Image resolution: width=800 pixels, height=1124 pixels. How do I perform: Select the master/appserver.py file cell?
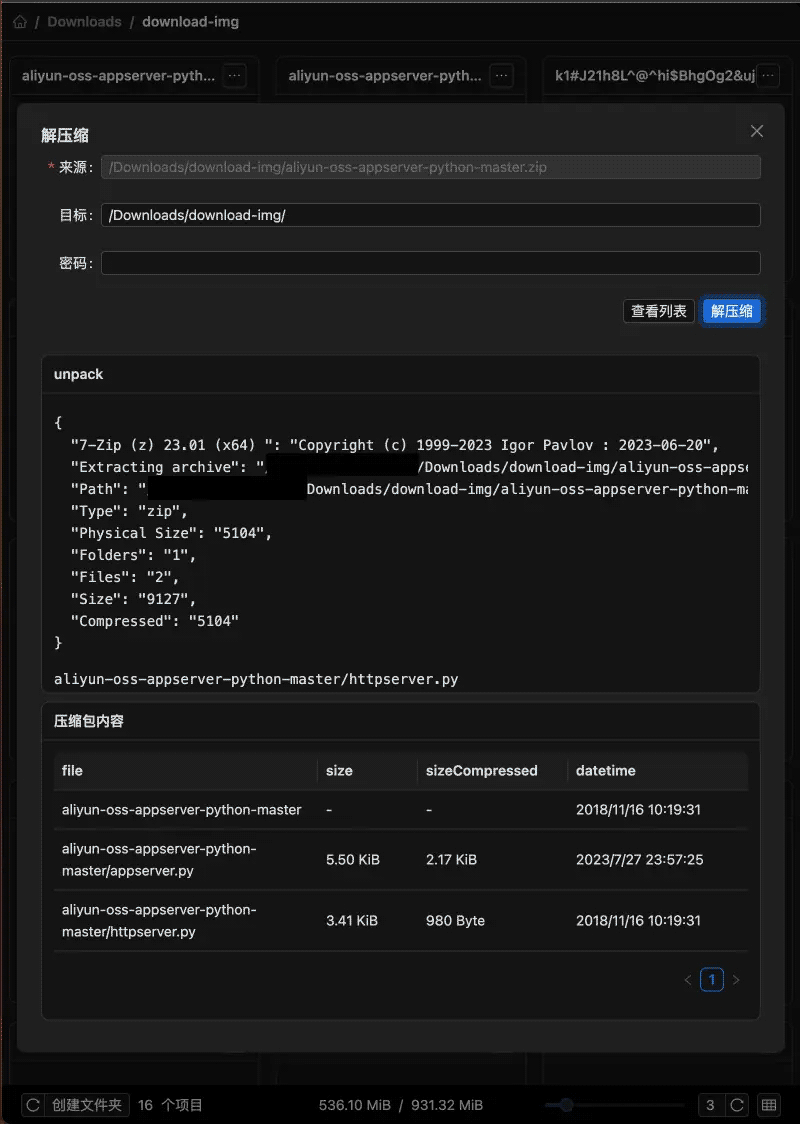point(185,859)
